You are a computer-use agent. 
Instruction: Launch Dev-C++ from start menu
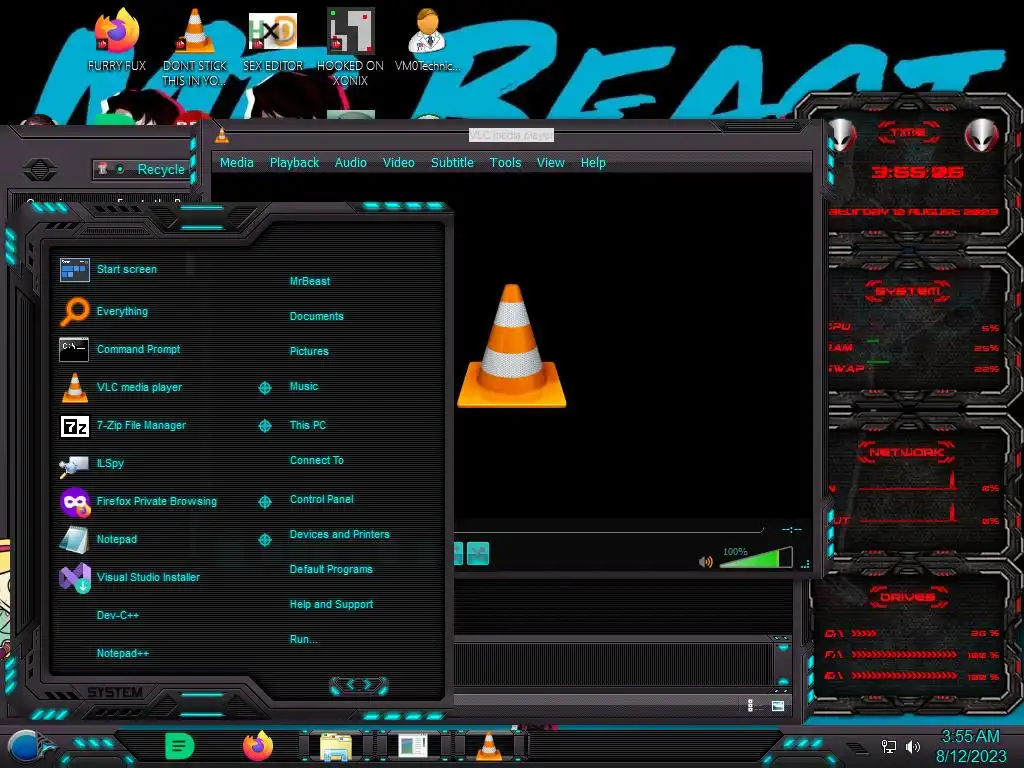coord(118,615)
